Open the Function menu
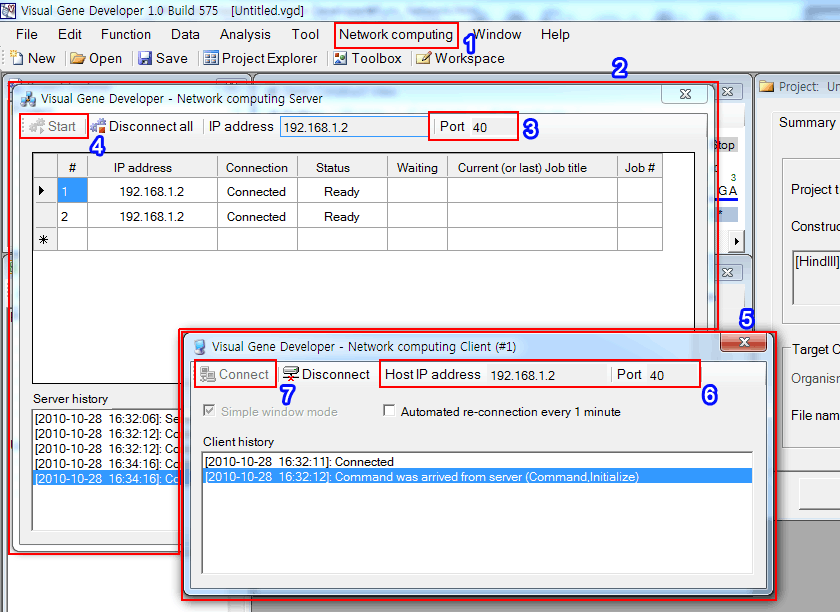The height and width of the screenshot is (612, 840). pyautogui.click(x=126, y=34)
